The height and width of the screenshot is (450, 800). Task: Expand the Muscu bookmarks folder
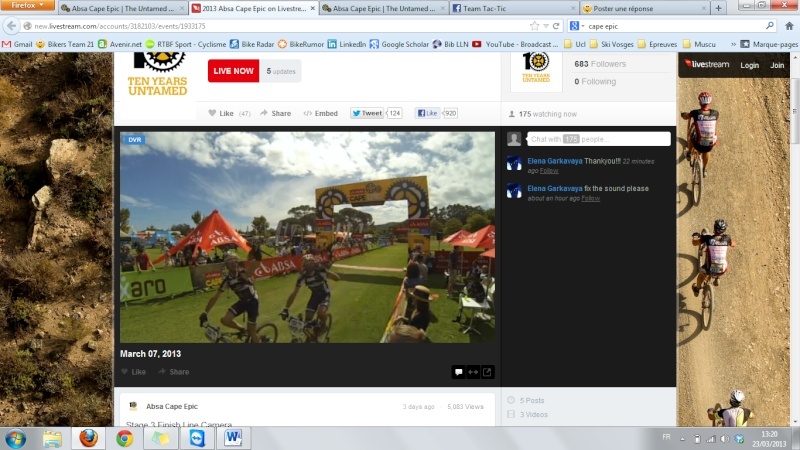(699, 44)
